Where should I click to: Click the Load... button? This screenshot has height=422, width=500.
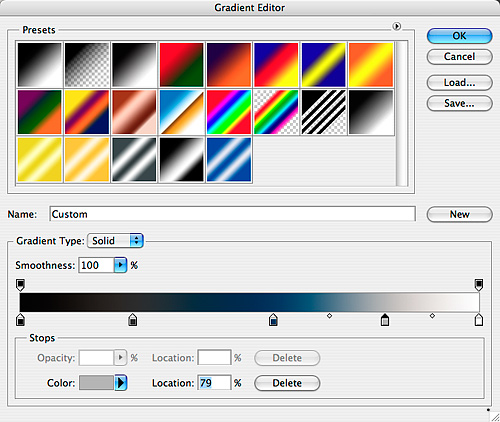(459, 83)
